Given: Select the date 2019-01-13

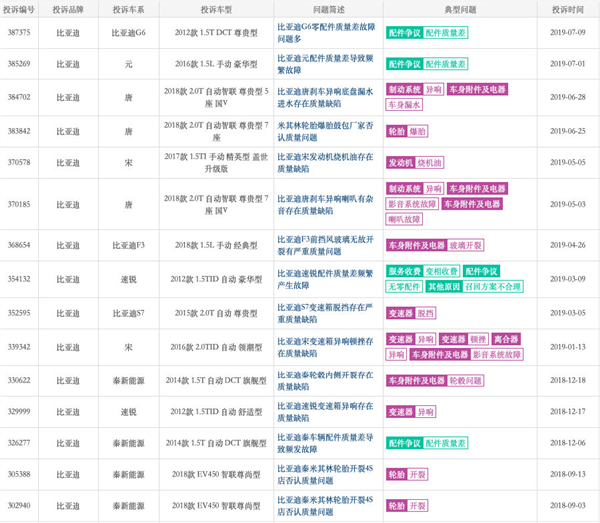Looking at the screenshot, I should click(568, 347).
